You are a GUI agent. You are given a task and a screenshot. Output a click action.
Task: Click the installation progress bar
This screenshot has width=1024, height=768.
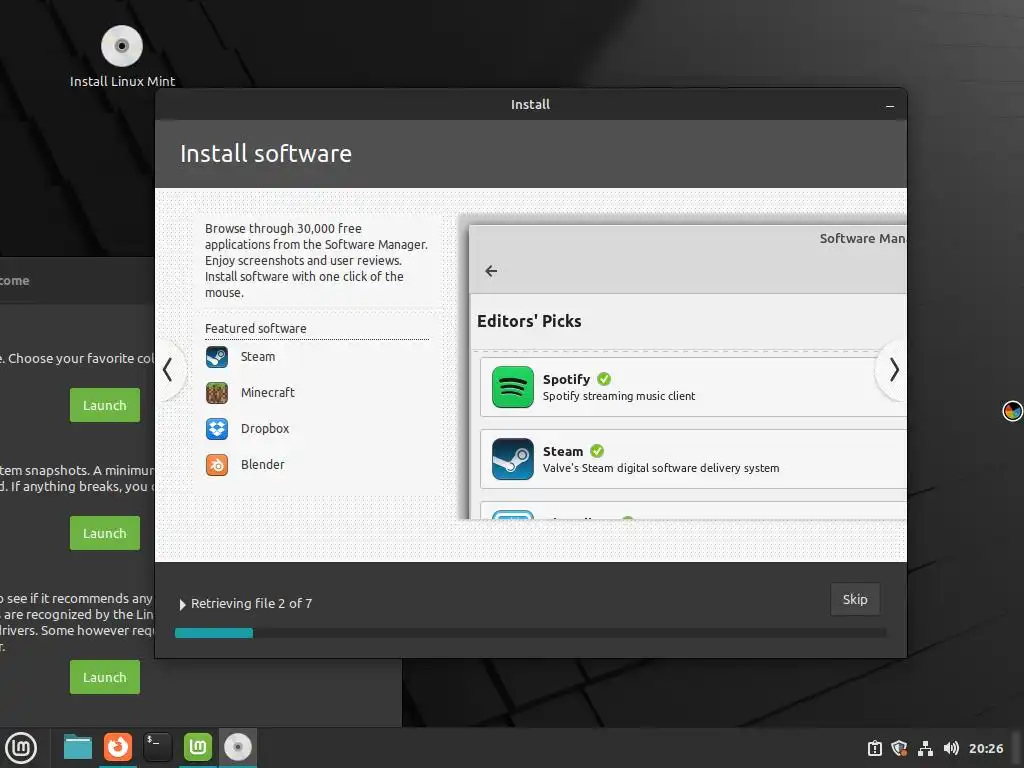(530, 633)
